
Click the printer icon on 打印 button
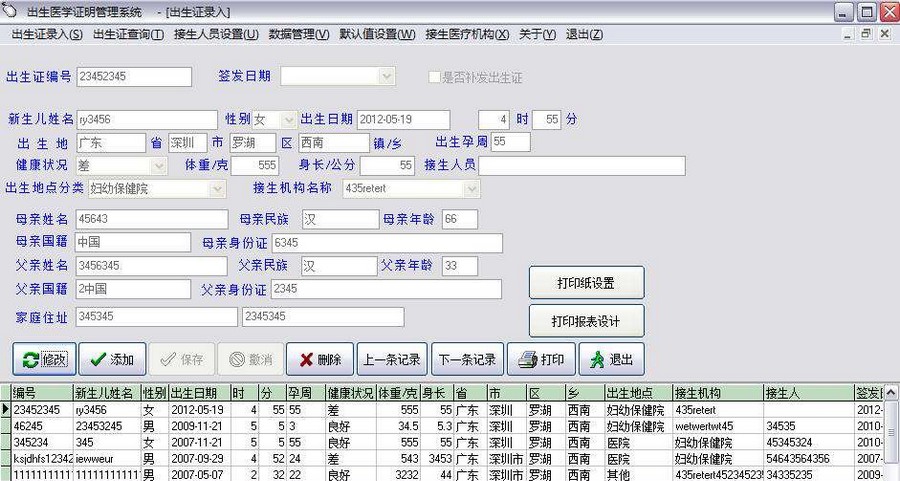(x=527, y=360)
